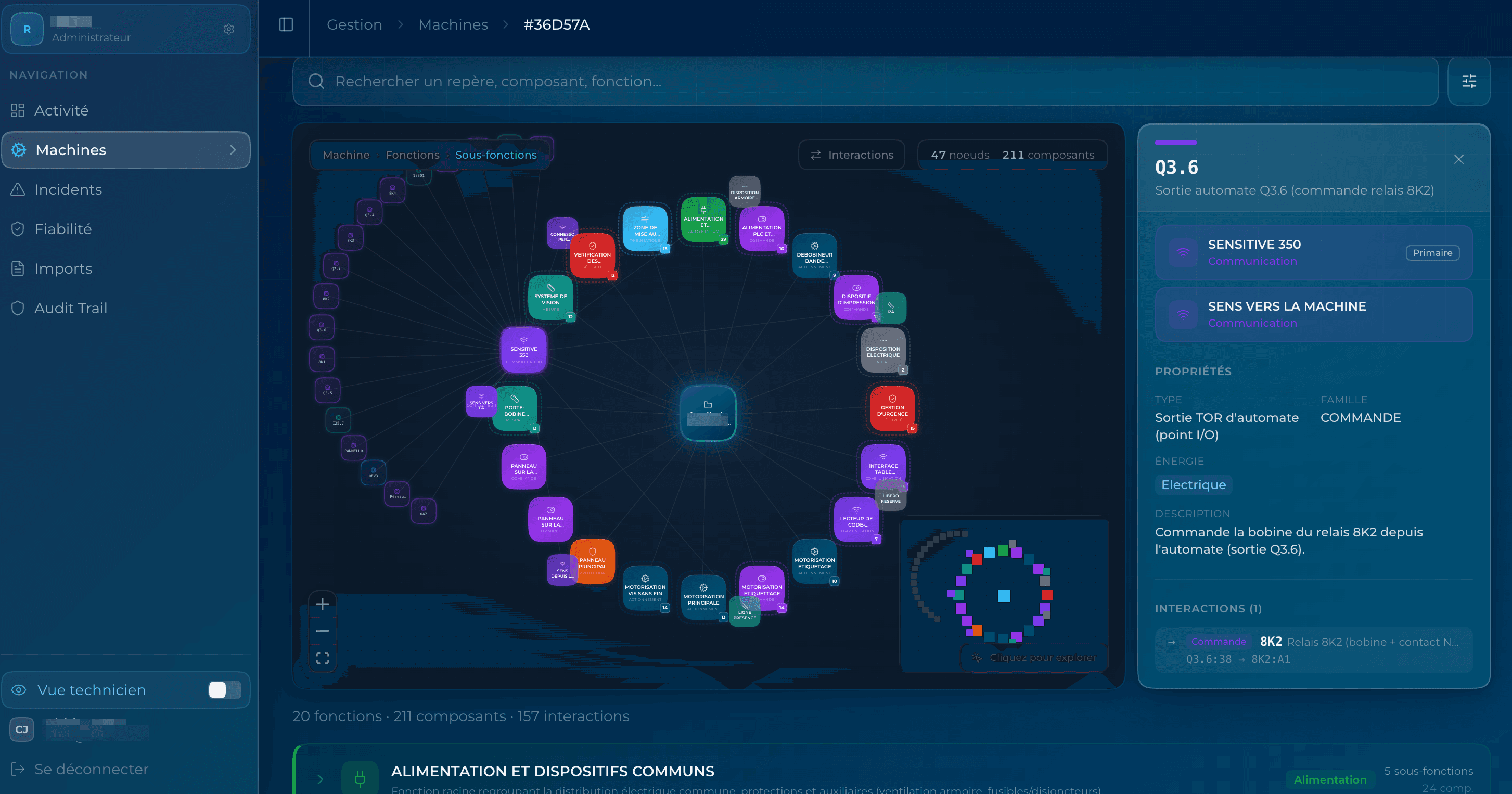Screen dimensions: 1512x794
Task: Select the DEBOBINEUR BANDE... node
Action: [x=815, y=256]
